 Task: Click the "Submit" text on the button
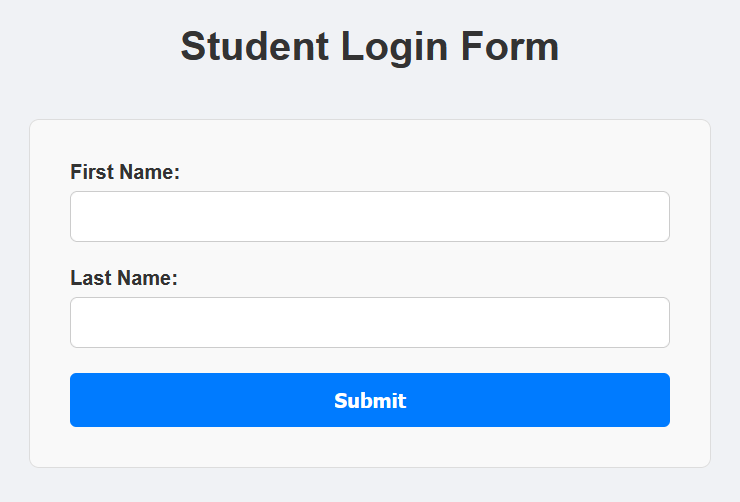point(369,400)
